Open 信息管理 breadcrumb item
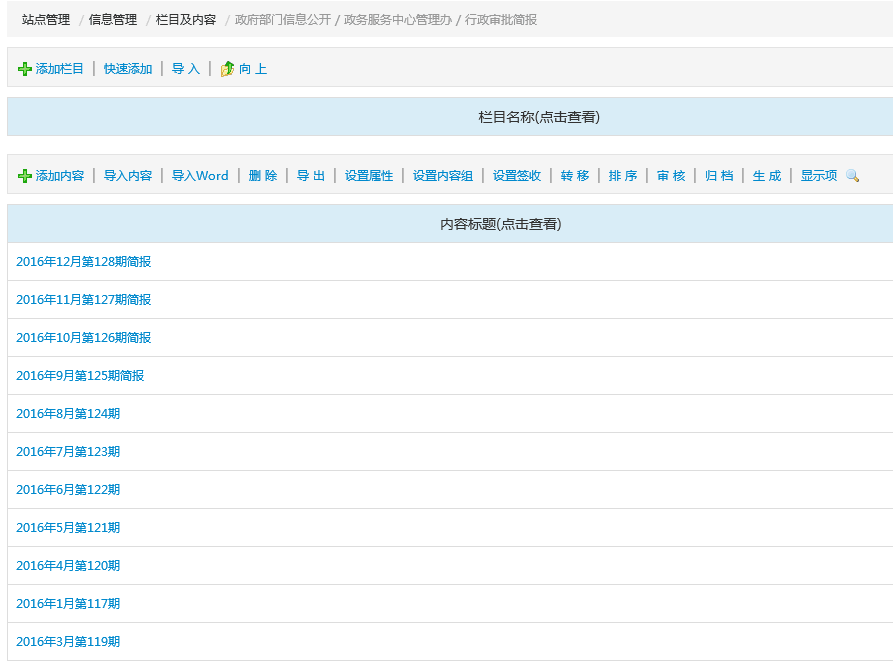The height and width of the screenshot is (661, 893). point(113,20)
